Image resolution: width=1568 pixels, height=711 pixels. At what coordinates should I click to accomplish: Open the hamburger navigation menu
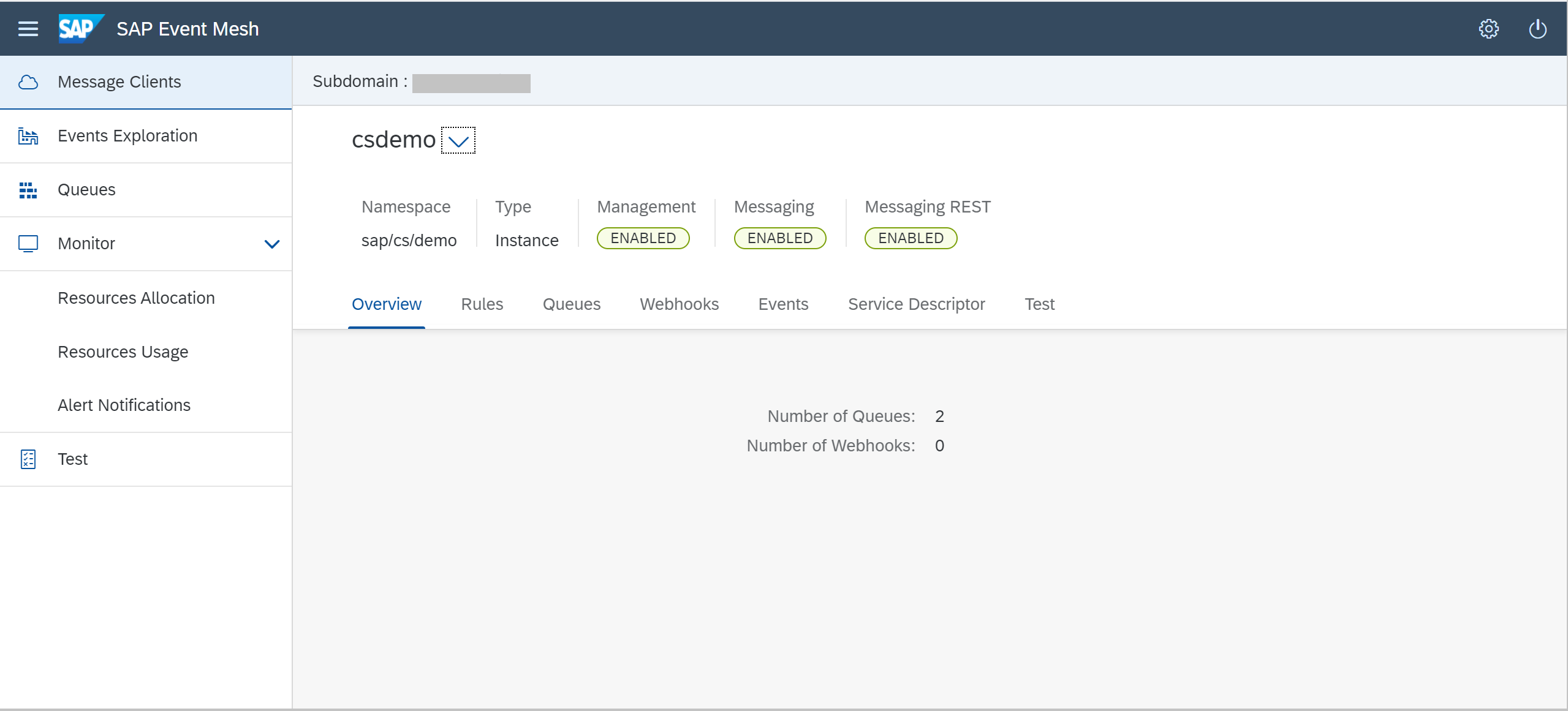28,29
